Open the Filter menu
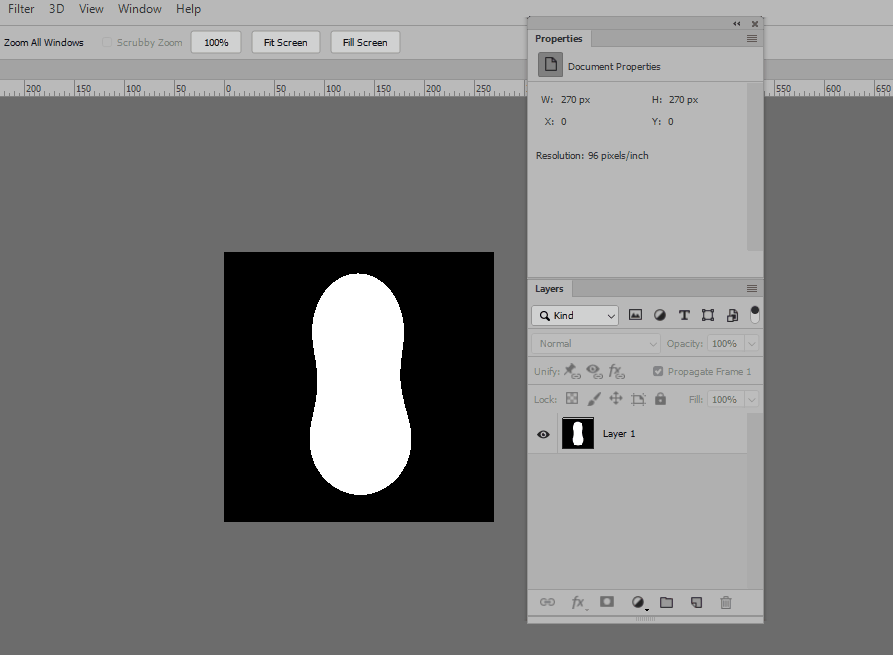893x655 pixels. 20,9
